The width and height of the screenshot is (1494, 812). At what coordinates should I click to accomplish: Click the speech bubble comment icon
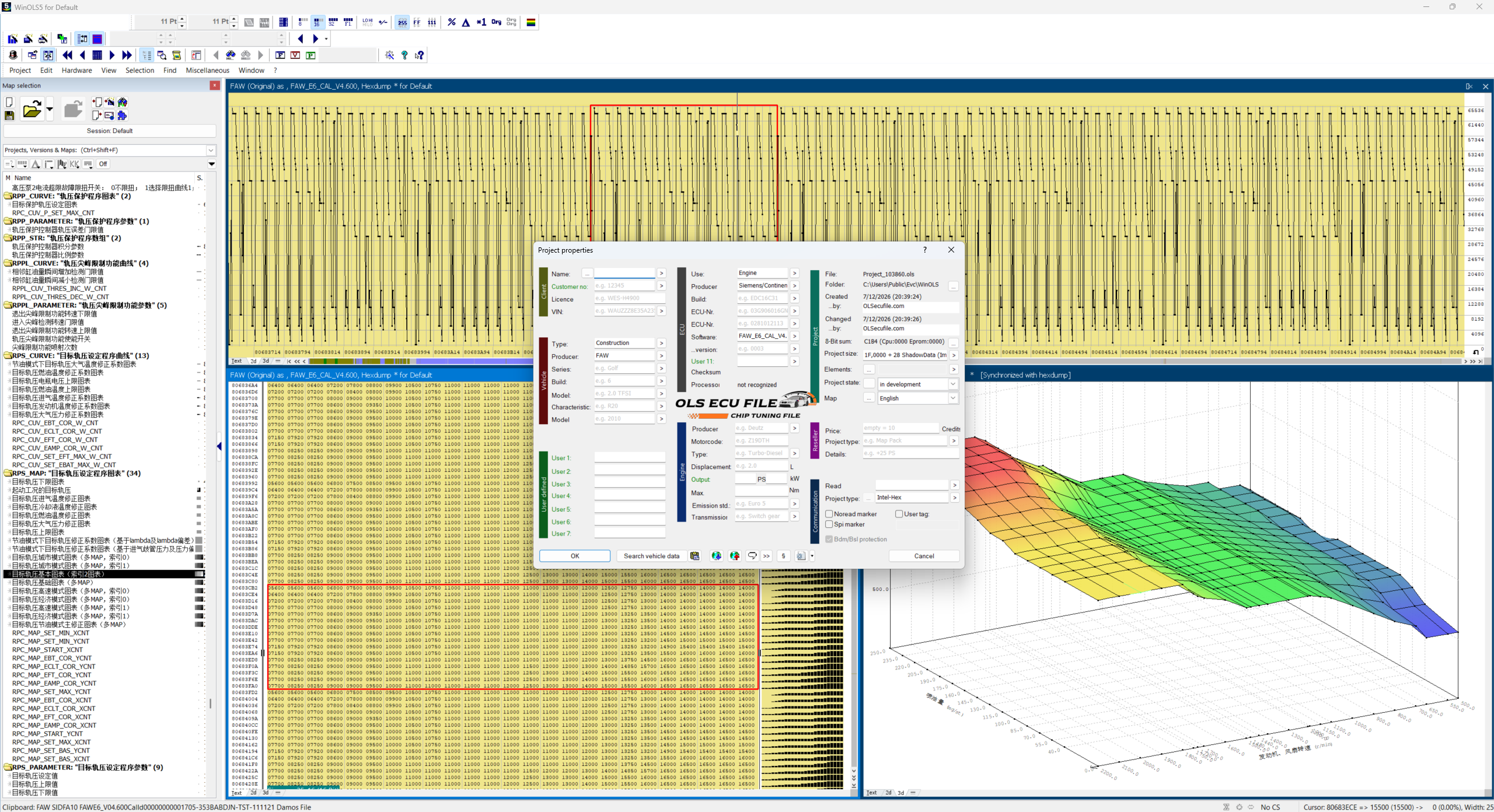click(x=752, y=556)
